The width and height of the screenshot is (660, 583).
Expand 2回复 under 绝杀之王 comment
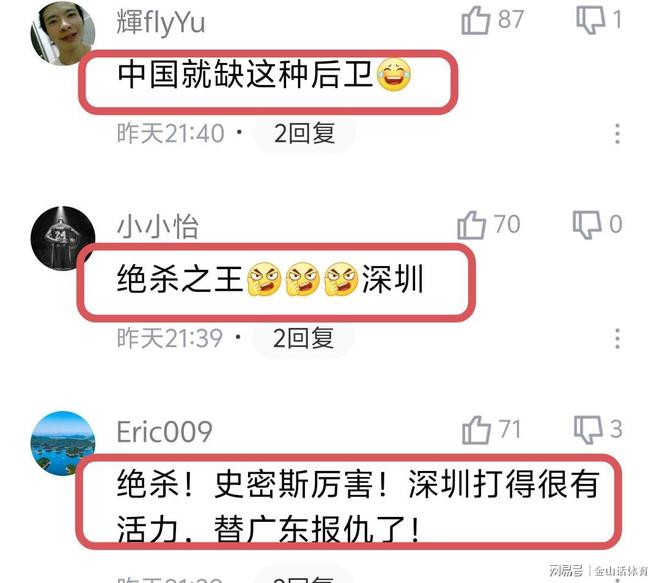click(x=303, y=338)
